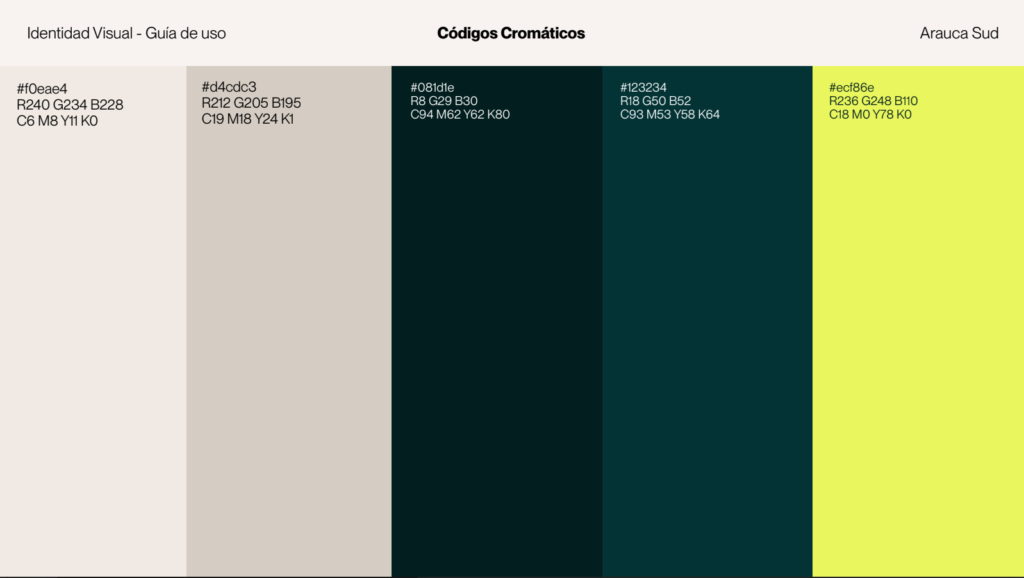Click the 'R18 G50 B52' RGB value
The height and width of the screenshot is (578, 1024).
(655, 101)
